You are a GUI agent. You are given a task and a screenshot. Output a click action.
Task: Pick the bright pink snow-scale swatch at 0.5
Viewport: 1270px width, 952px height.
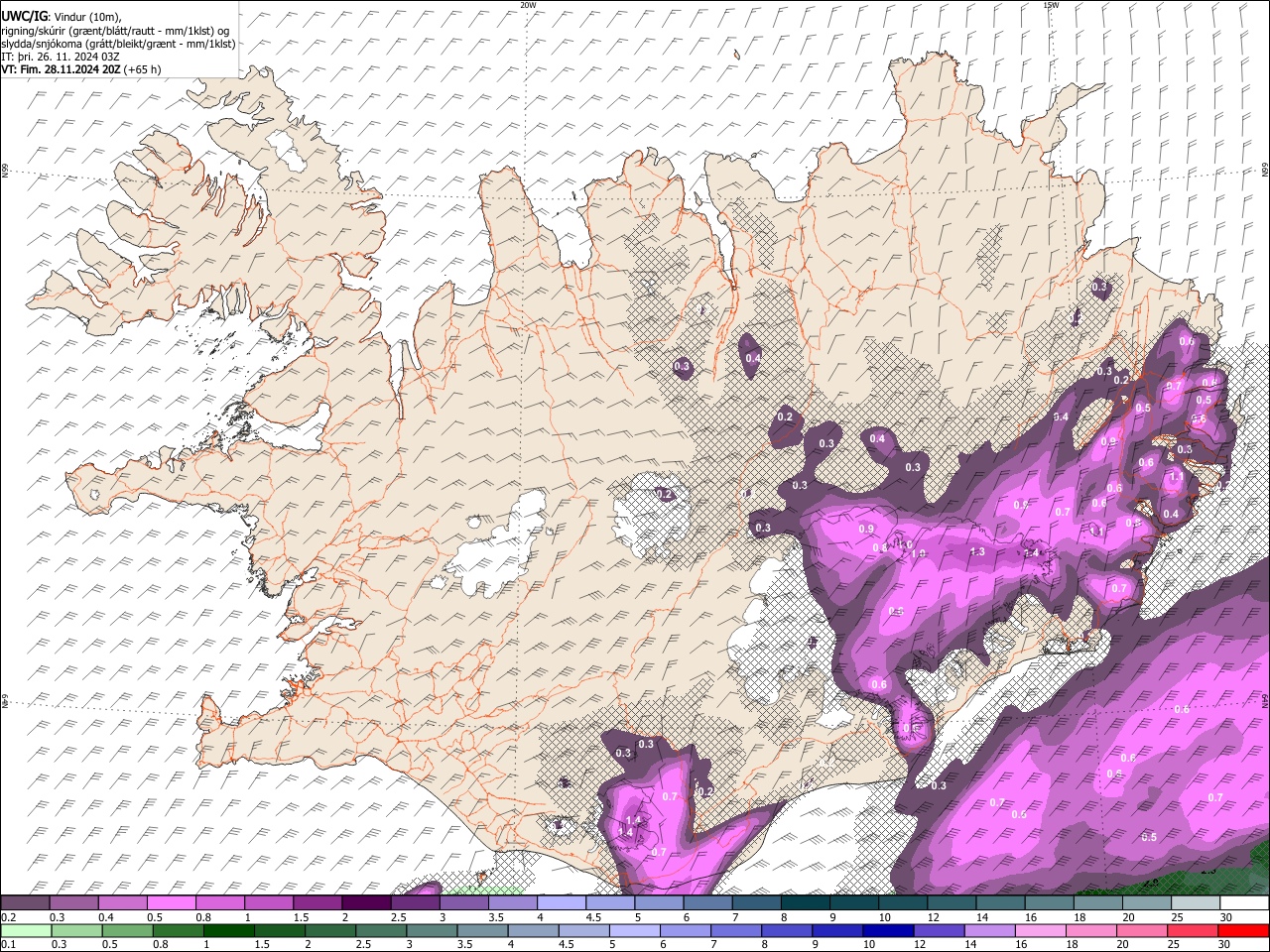pos(171,902)
